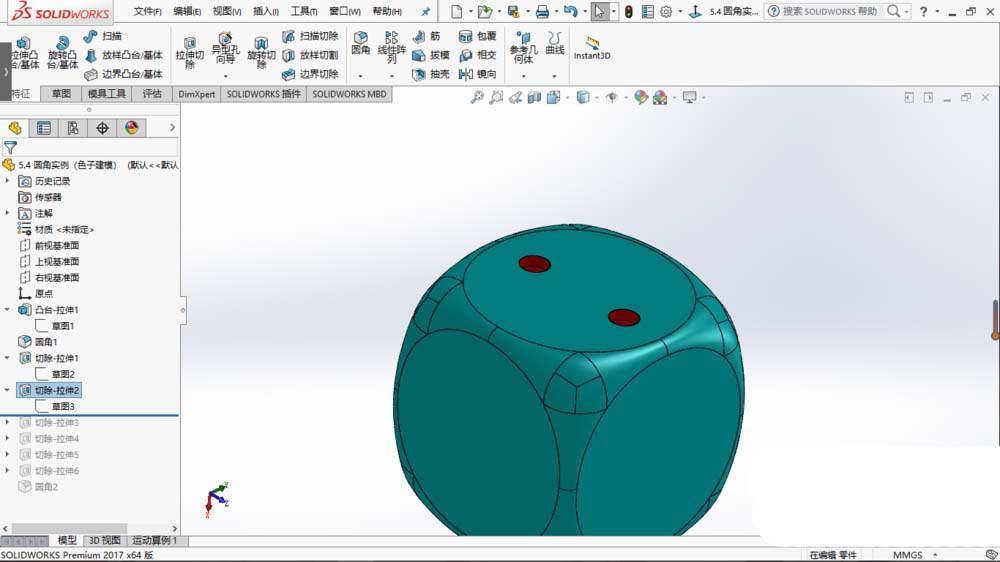Open the MMGS unit system in status bar
The width and height of the screenshot is (1000, 562).
908,555
